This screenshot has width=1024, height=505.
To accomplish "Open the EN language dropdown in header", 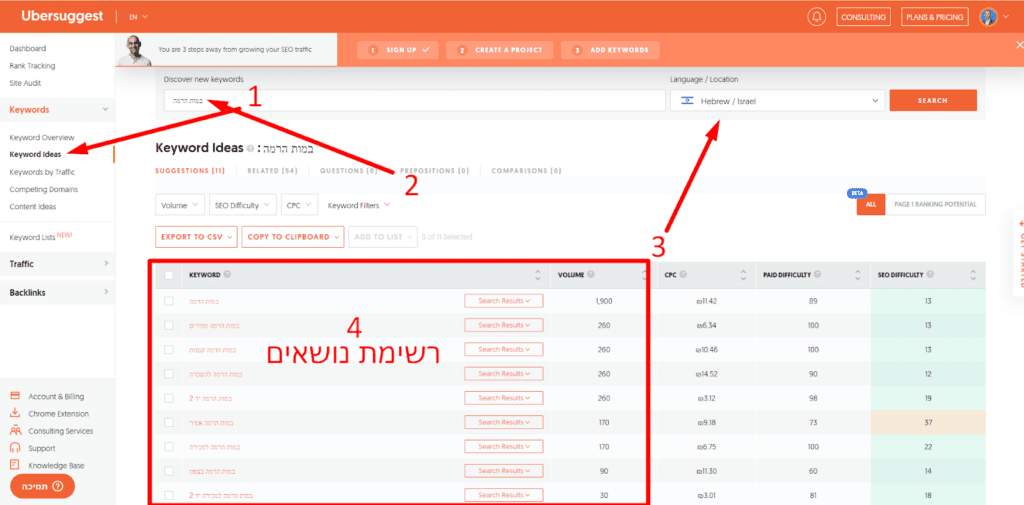I will pyautogui.click(x=138, y=17).
